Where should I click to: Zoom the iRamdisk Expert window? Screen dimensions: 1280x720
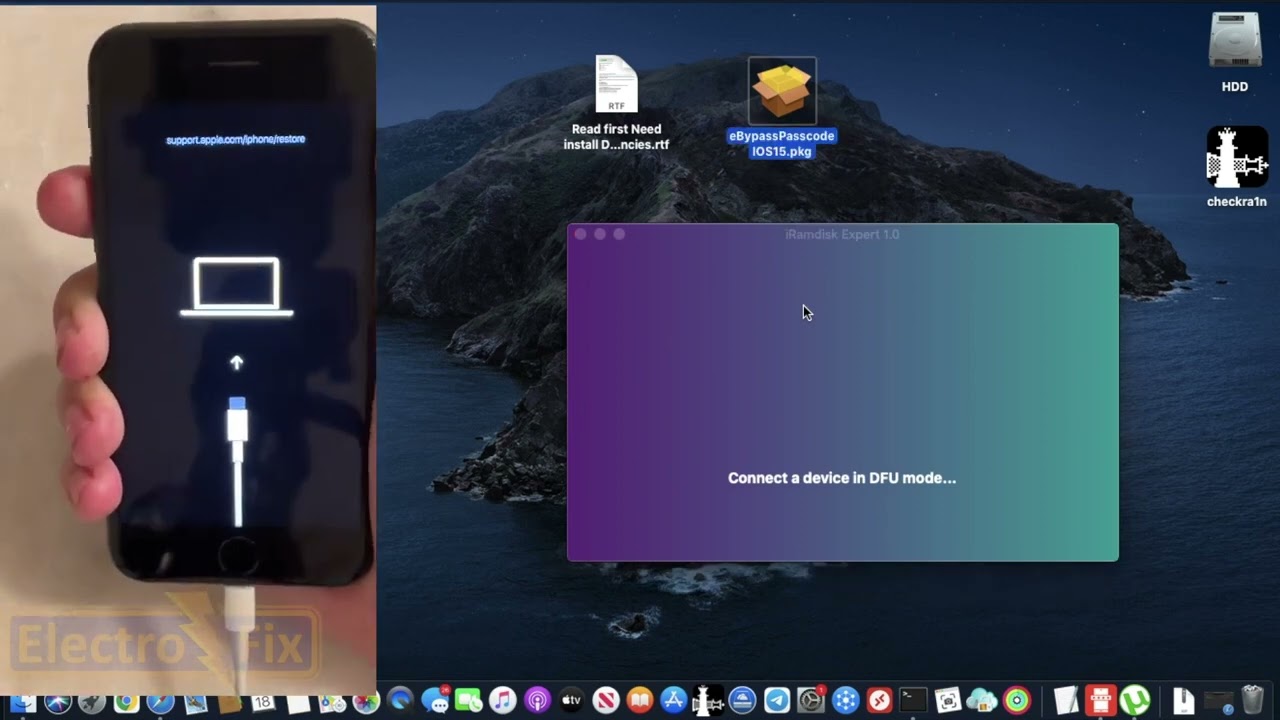[619, 234]
